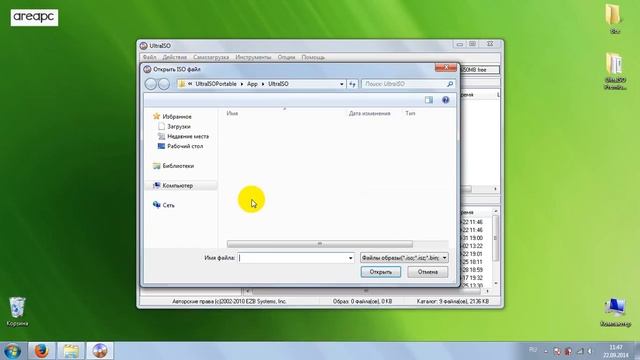This screenshot has height=360, width=640.
Task: Click App in the address breadcrumb
Action: click(x=252, y=84)
